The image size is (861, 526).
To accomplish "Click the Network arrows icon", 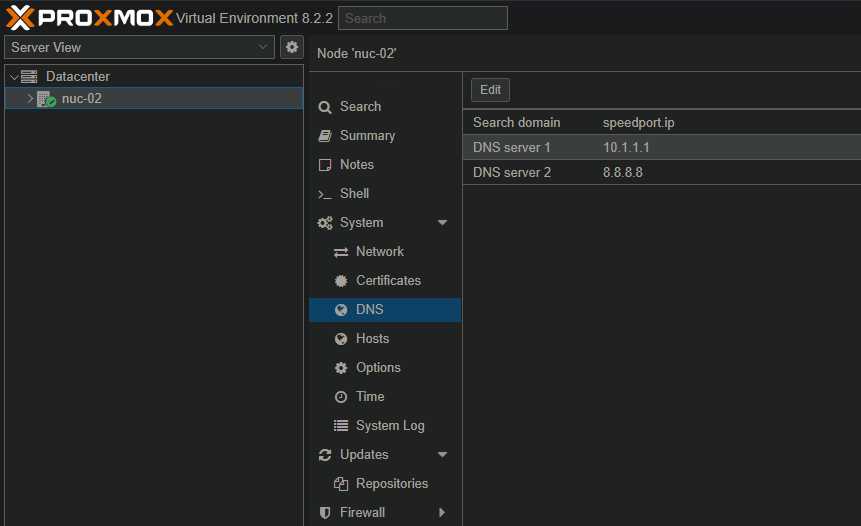I will pos(341,252).
